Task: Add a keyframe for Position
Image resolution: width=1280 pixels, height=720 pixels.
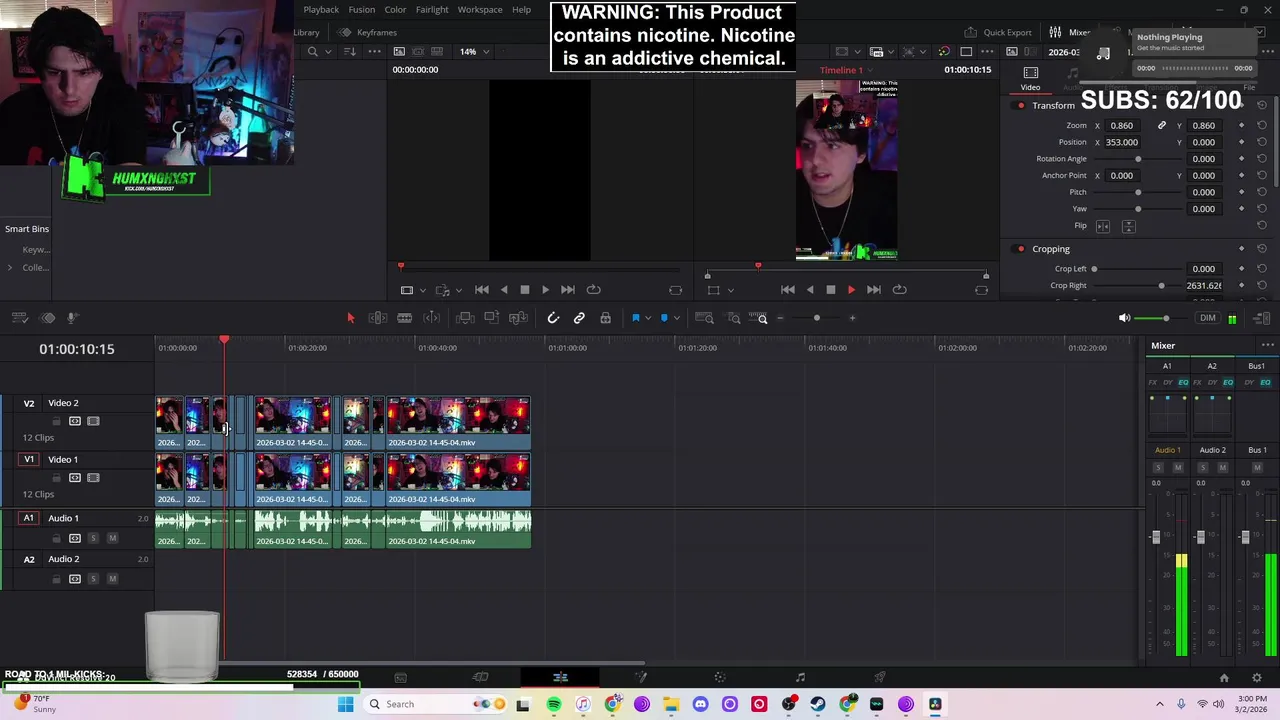Action: point(1241,142)
